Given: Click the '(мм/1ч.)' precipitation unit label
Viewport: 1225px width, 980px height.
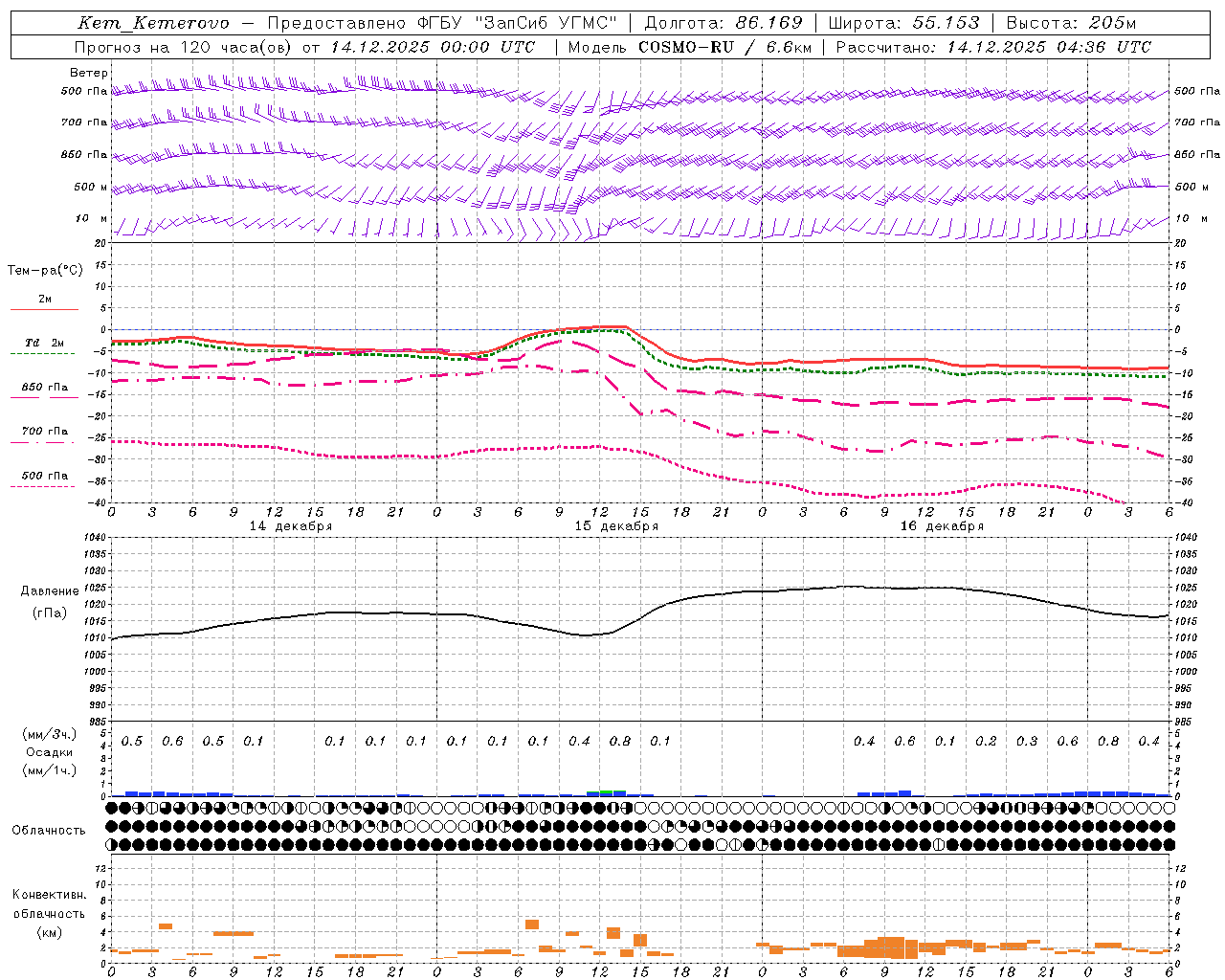Looking at the screenshot, I should pyautogui.click(x=50, y=770).
